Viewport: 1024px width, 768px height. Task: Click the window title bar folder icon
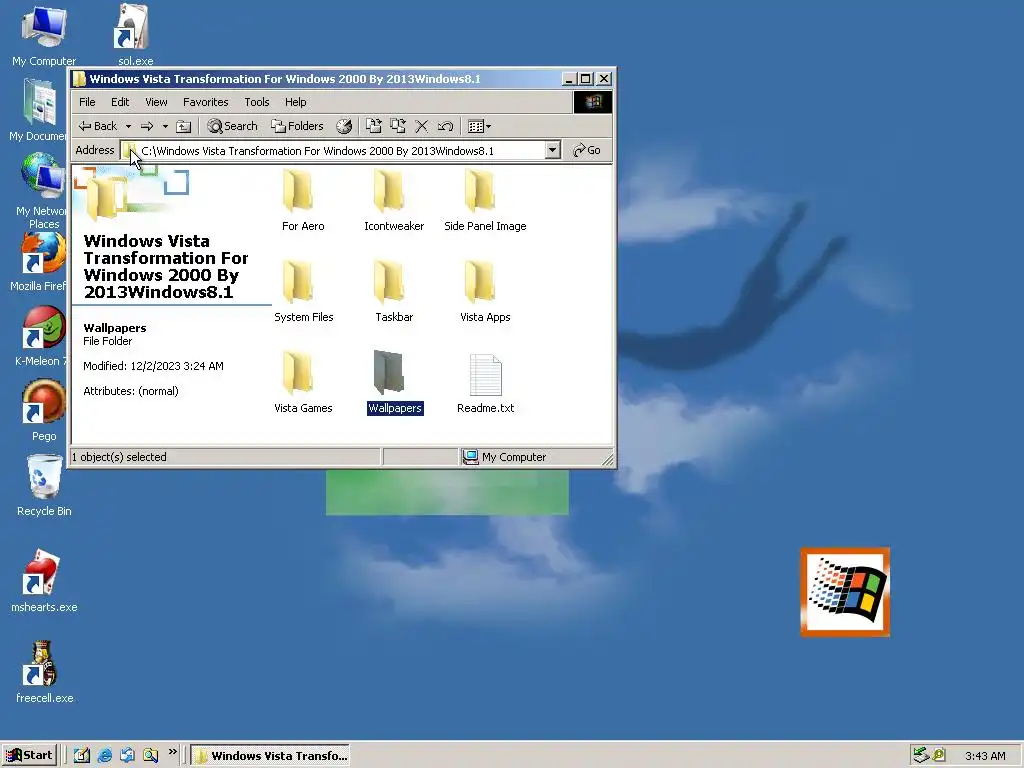point(79,79)
